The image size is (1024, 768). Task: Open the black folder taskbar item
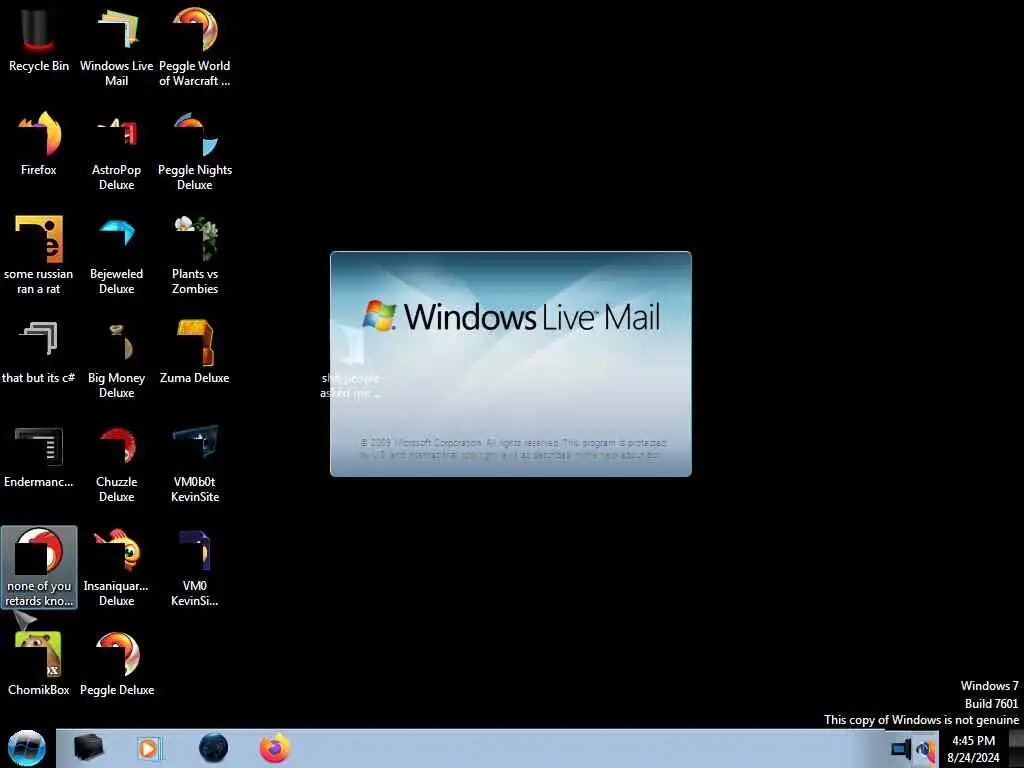88,748
